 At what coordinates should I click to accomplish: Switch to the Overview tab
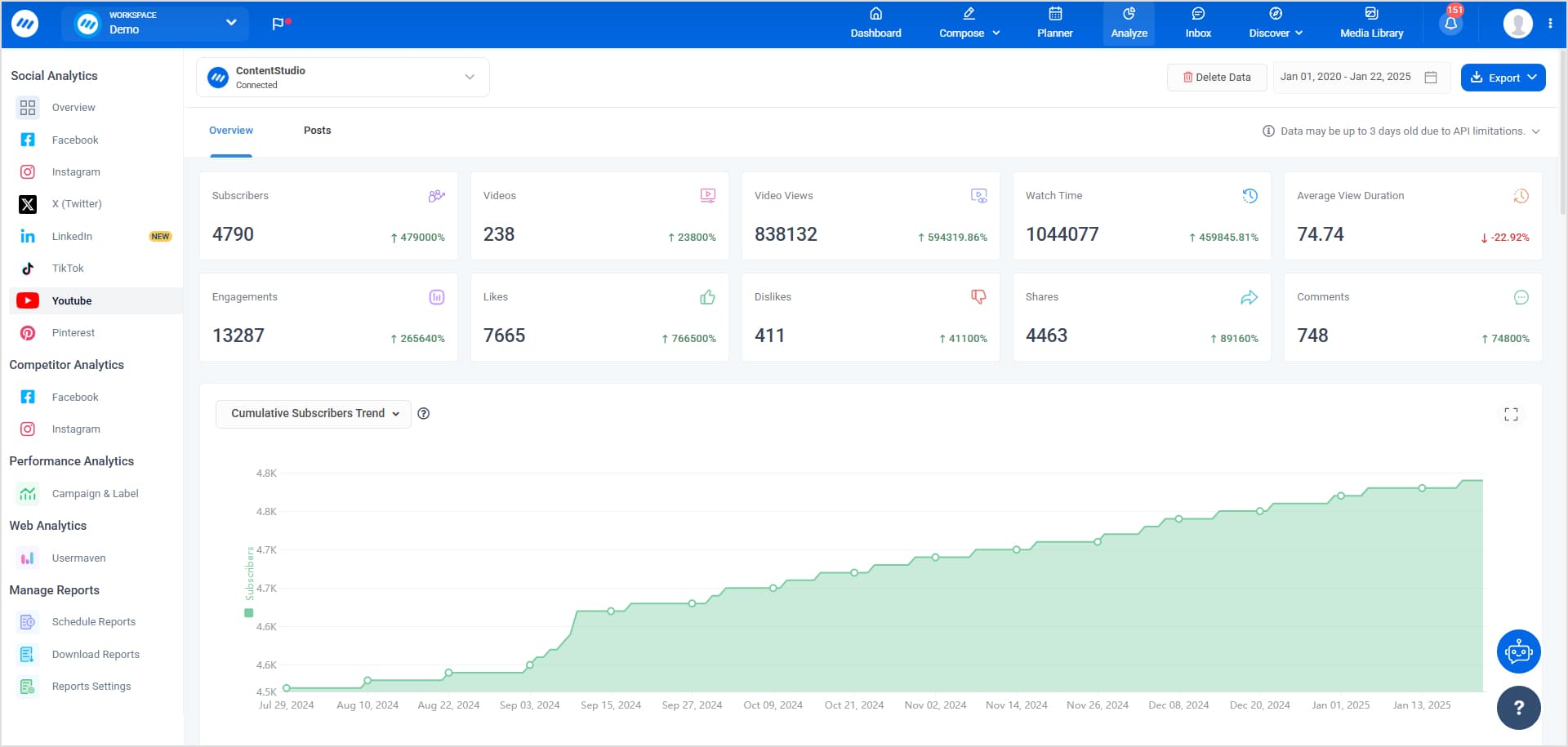point(231,131)
